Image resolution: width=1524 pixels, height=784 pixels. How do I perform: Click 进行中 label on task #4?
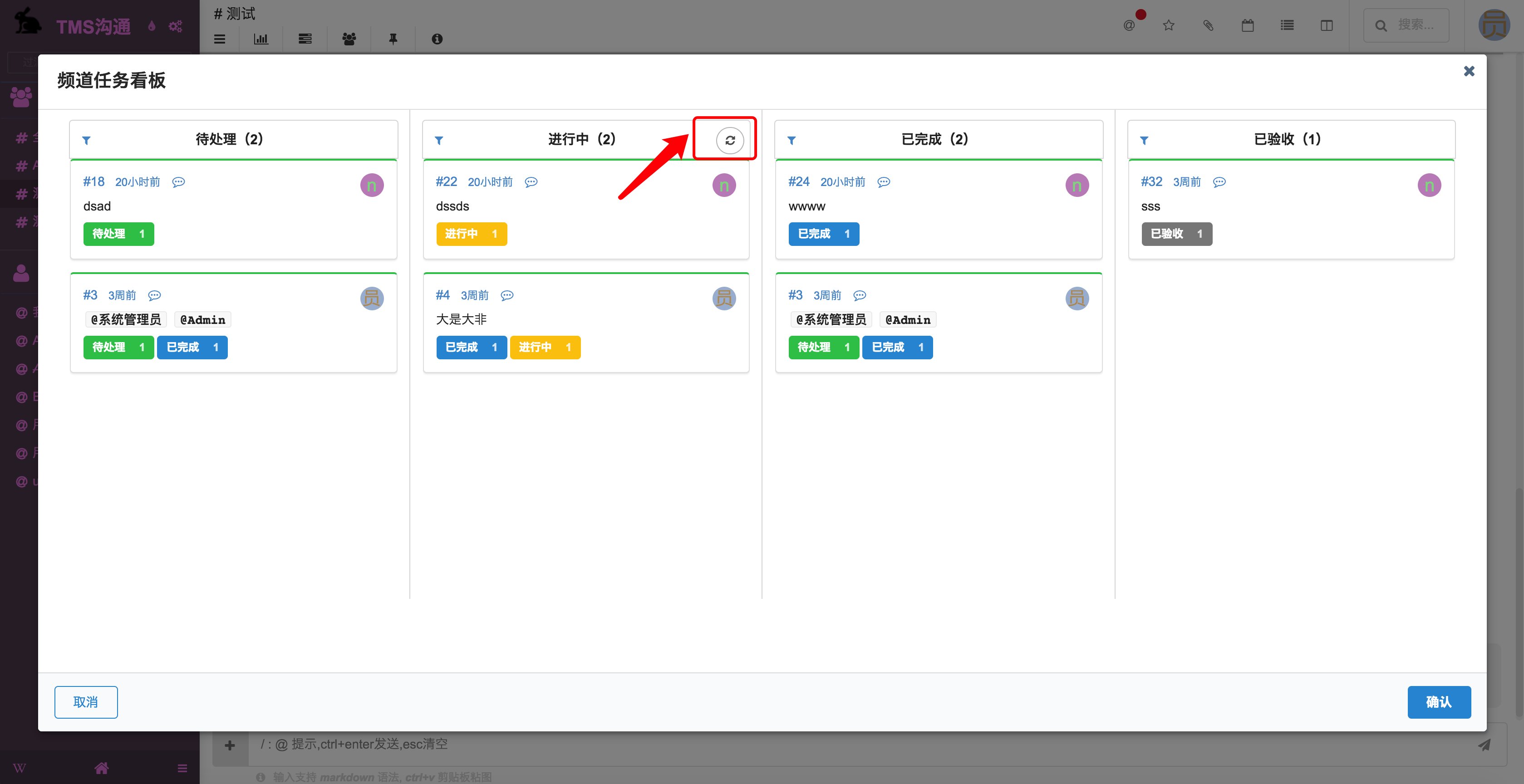click(545, 348)
